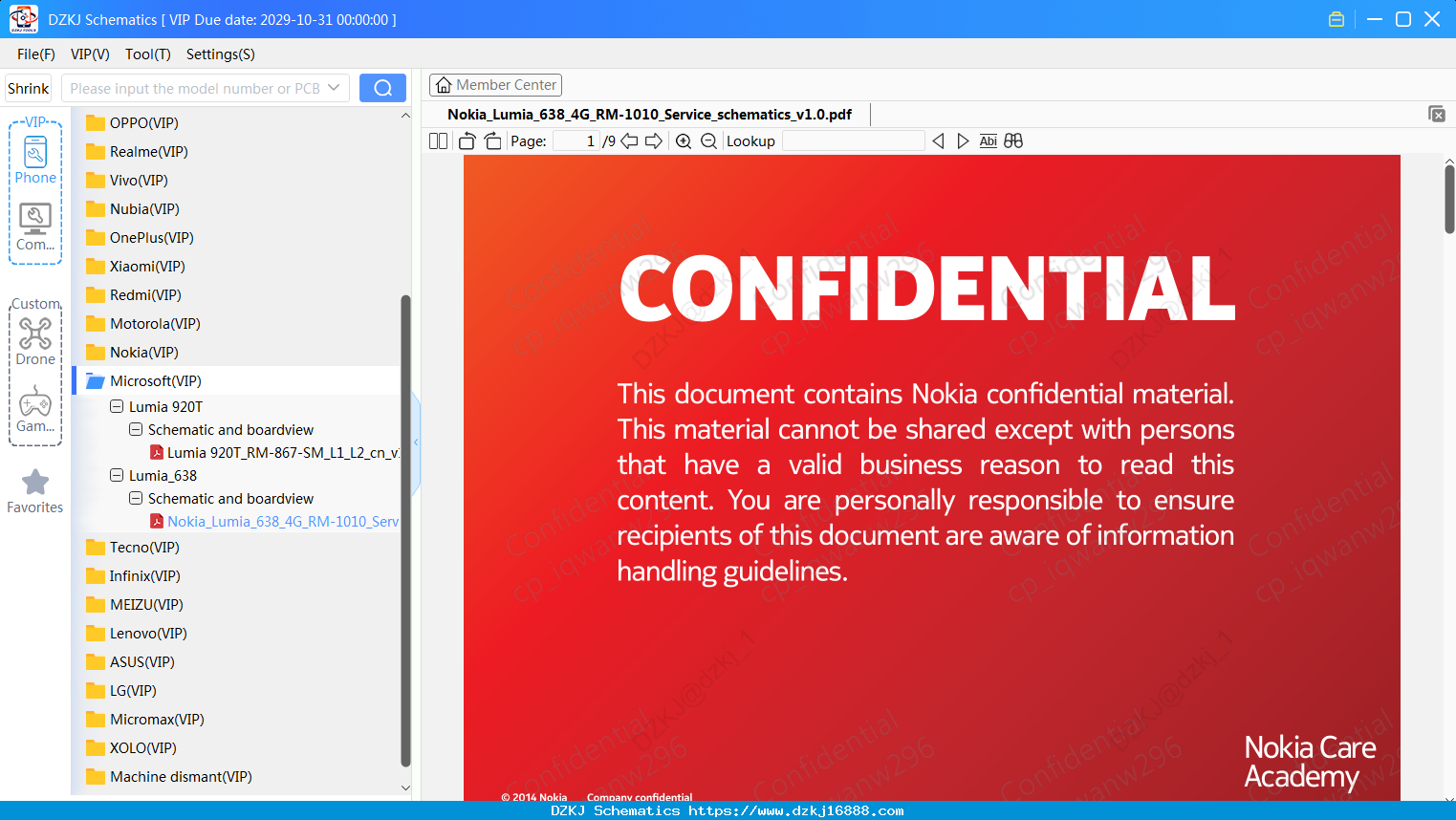Select the Nokia_Lumia_638 PDF document tab
This screenshot has width=1456, height=820.
click(649, 115)
